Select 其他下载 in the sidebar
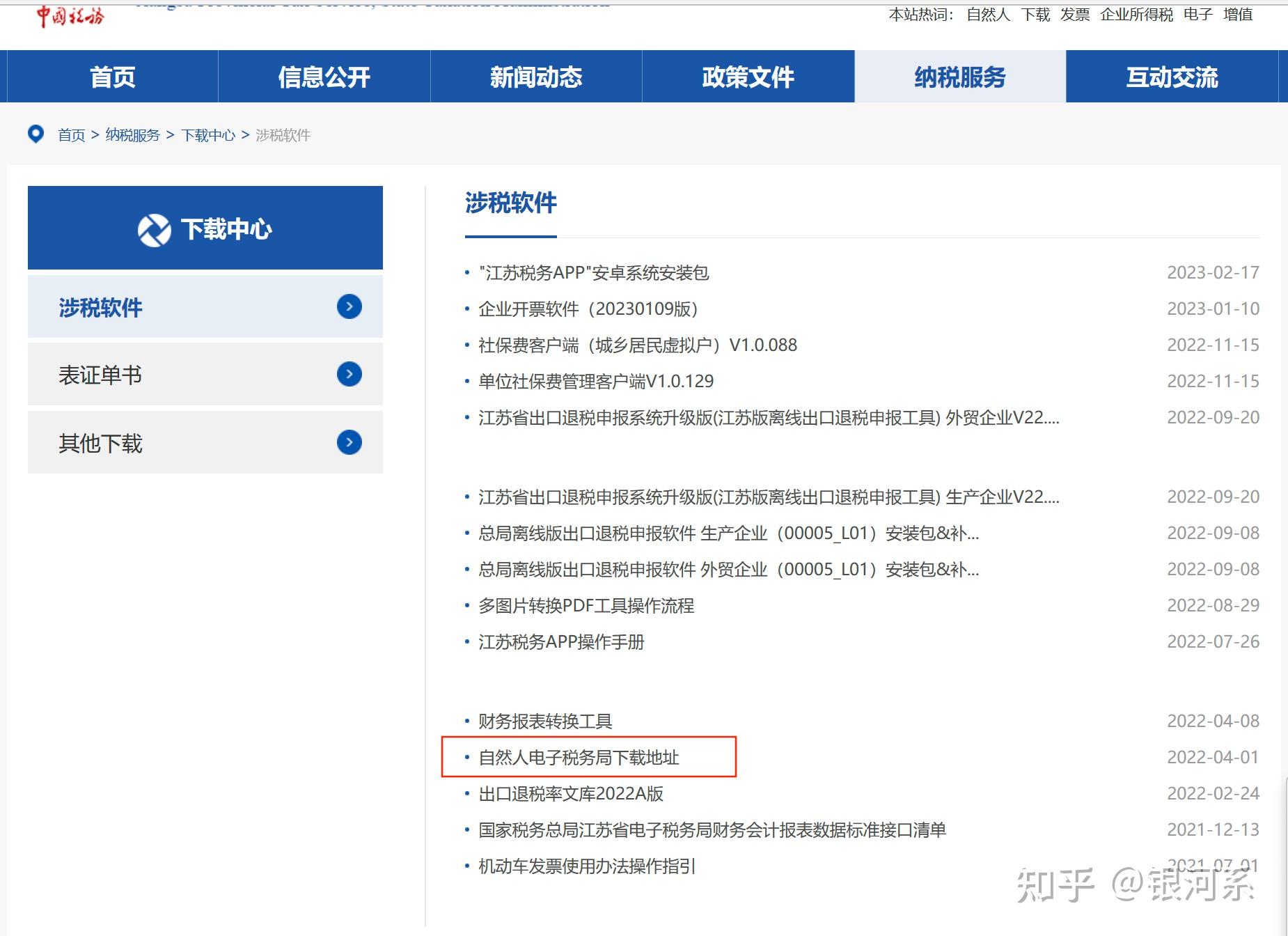The height and width of the screenshot is (936, 1288). click(x=205, y=442)
